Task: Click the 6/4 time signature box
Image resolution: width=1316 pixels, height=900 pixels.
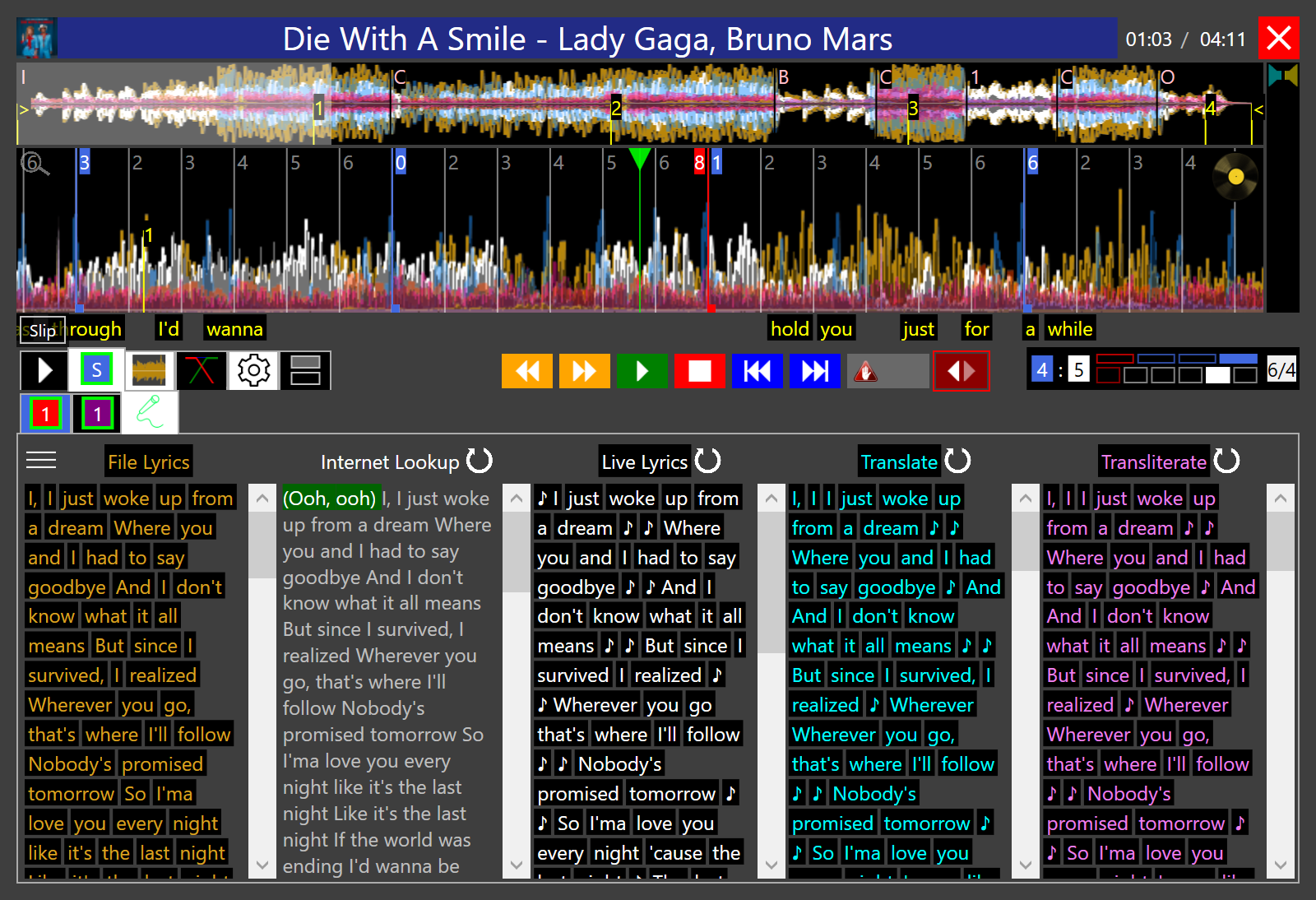Action: (1281, 370)
